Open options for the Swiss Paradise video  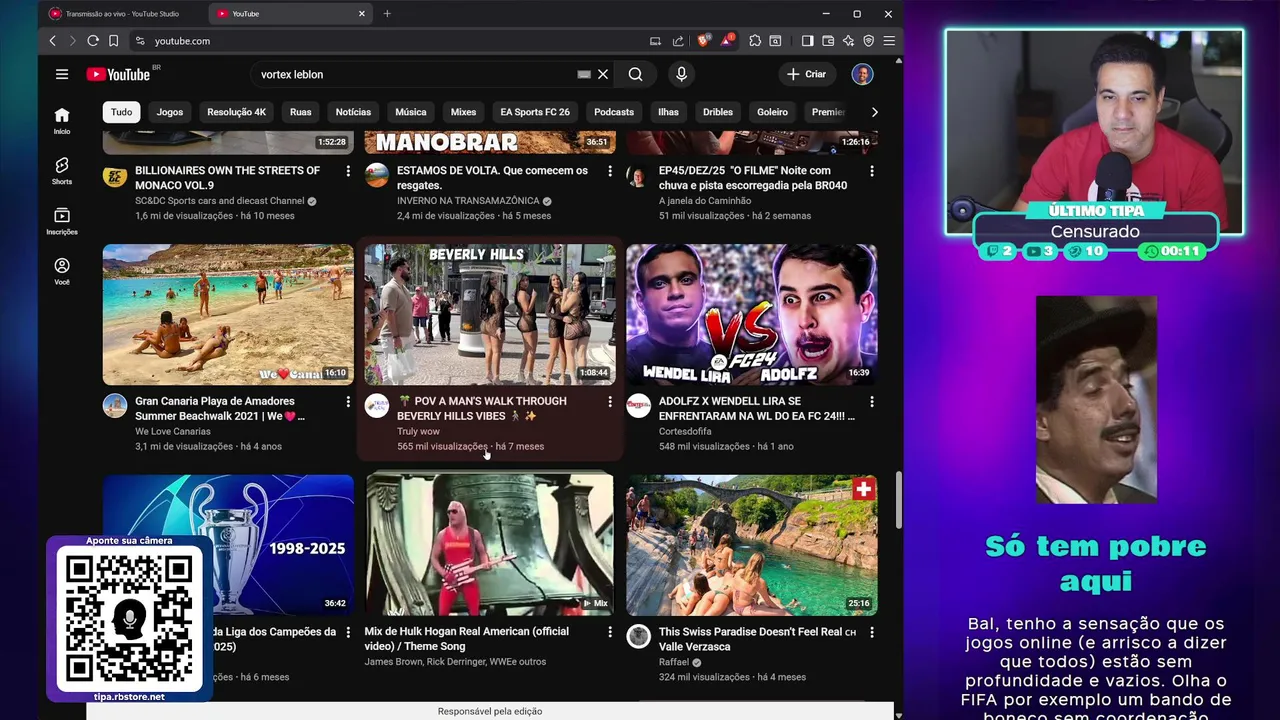[872, 632]
